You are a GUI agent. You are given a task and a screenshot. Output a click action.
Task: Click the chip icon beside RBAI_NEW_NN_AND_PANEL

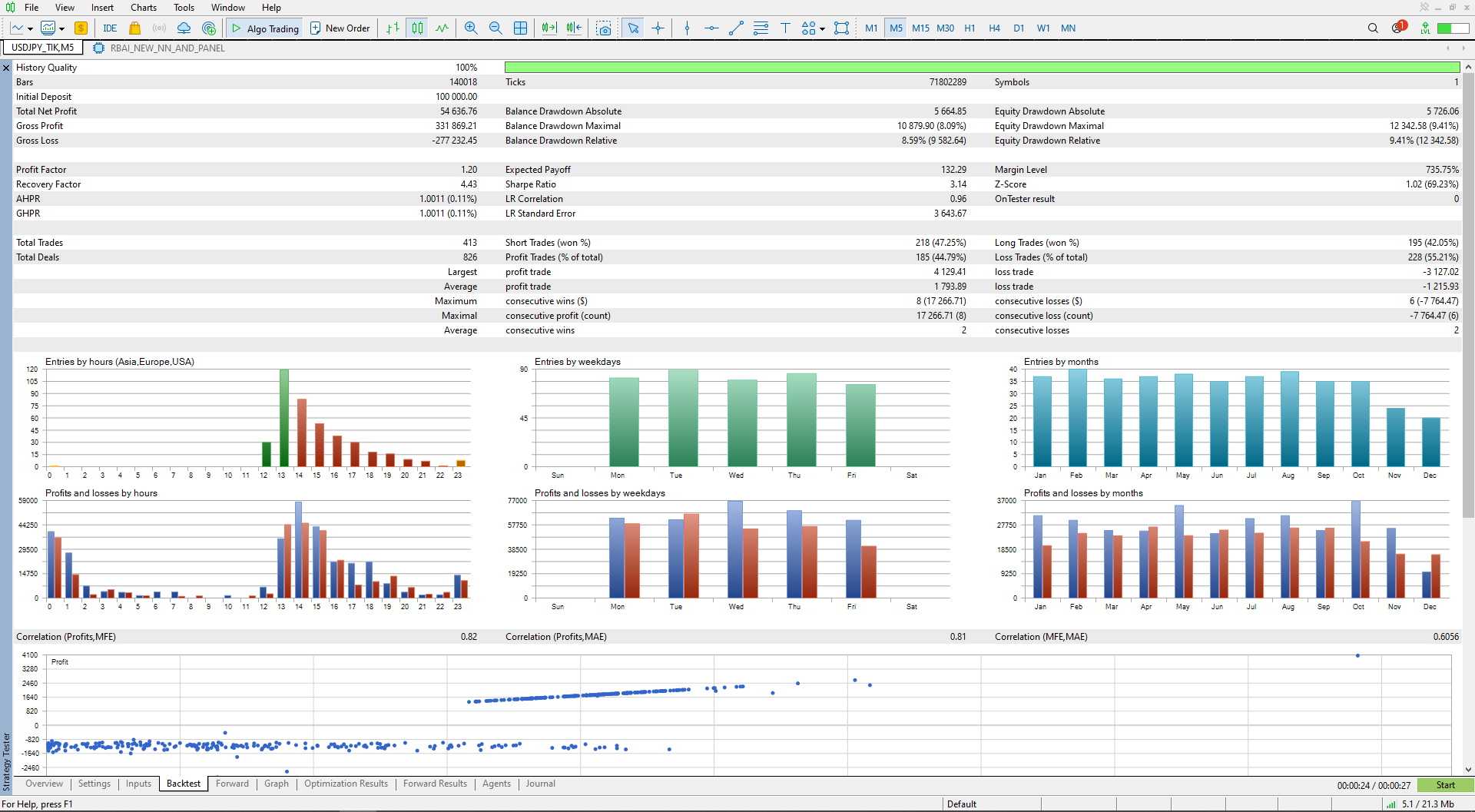tap(98, 48)
